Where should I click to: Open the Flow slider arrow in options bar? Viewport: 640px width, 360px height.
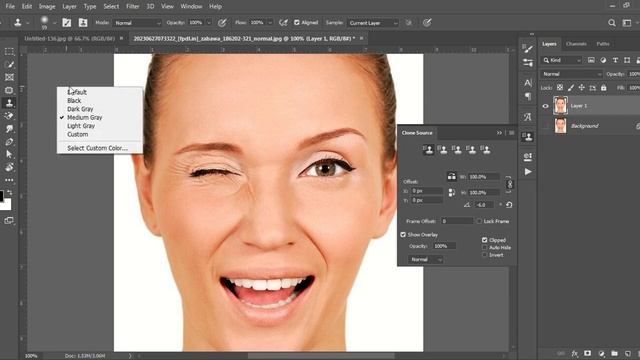(270, 23)
